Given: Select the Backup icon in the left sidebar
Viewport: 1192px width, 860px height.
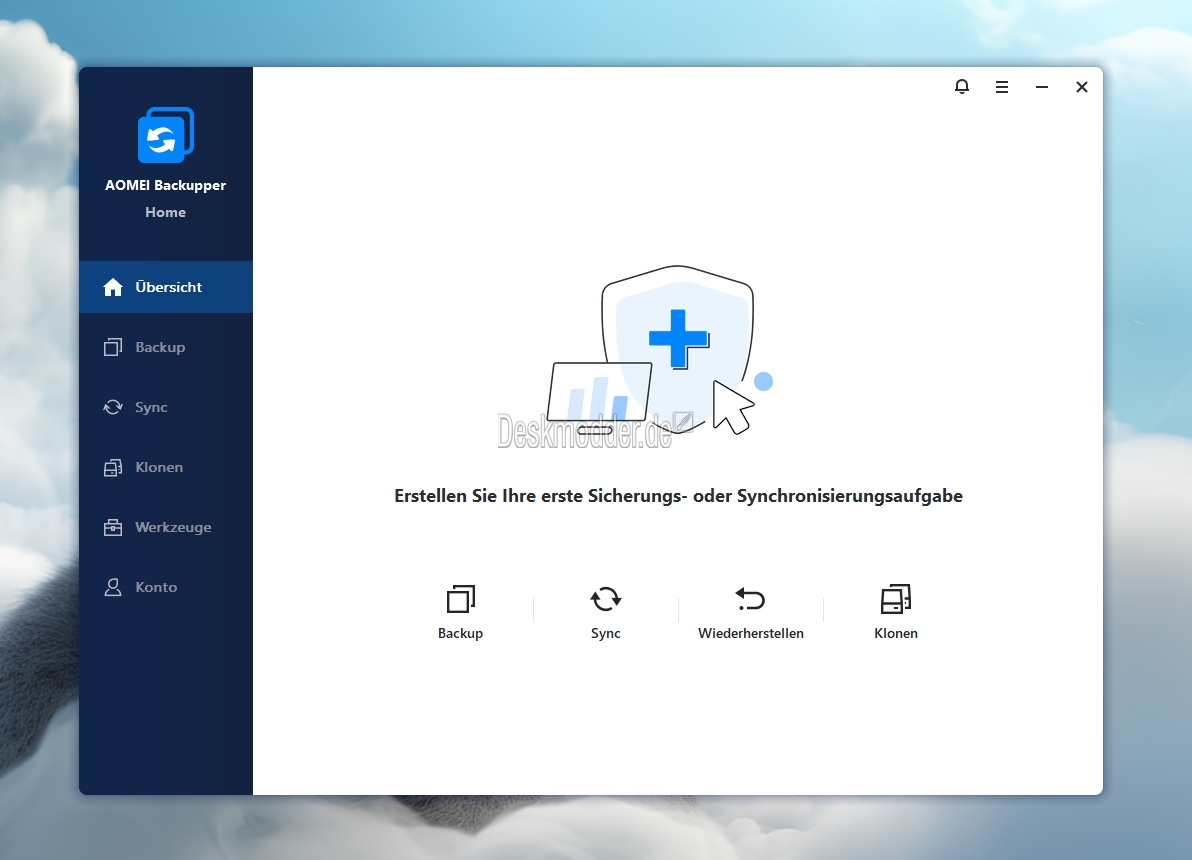Looking at the screenshot, I should [113, 348].
